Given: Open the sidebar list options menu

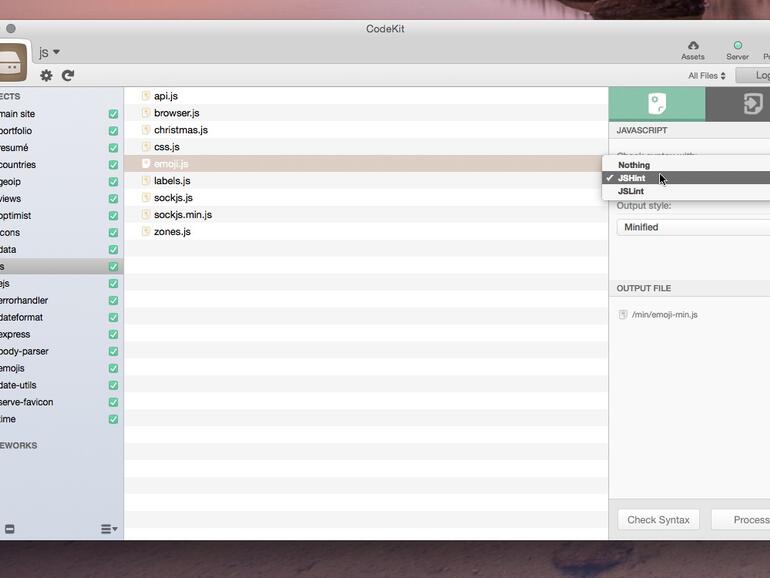Looking at the screenshot, I should [x=109, y=529].
